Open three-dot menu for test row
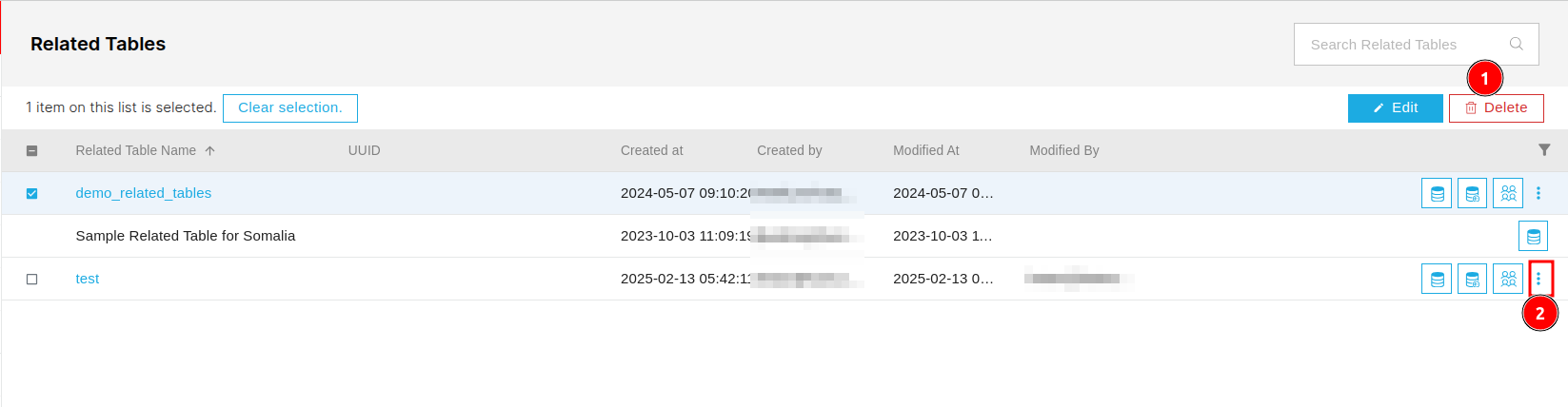The width and height of the screenshot is (1568, 407). [x=1538, y=279]
